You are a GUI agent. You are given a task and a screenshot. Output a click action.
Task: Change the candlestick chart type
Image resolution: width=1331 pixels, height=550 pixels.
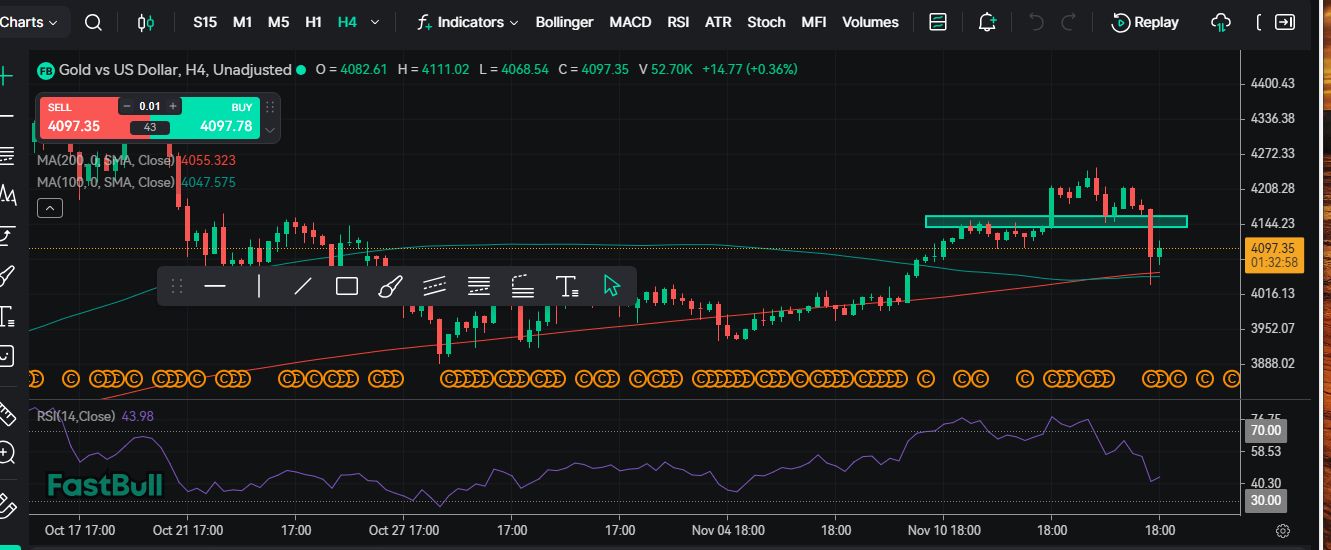pos(147,22)
